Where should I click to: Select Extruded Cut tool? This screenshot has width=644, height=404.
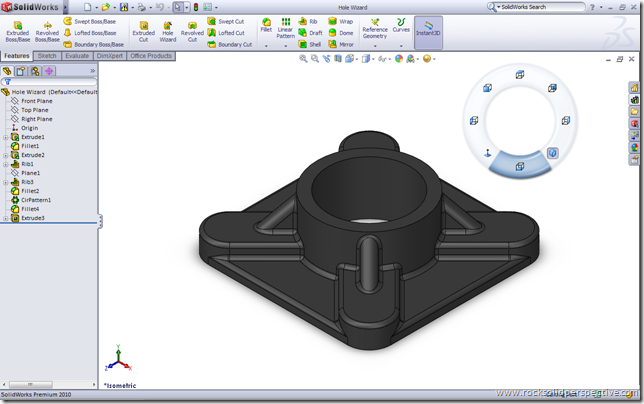[143, 32]
